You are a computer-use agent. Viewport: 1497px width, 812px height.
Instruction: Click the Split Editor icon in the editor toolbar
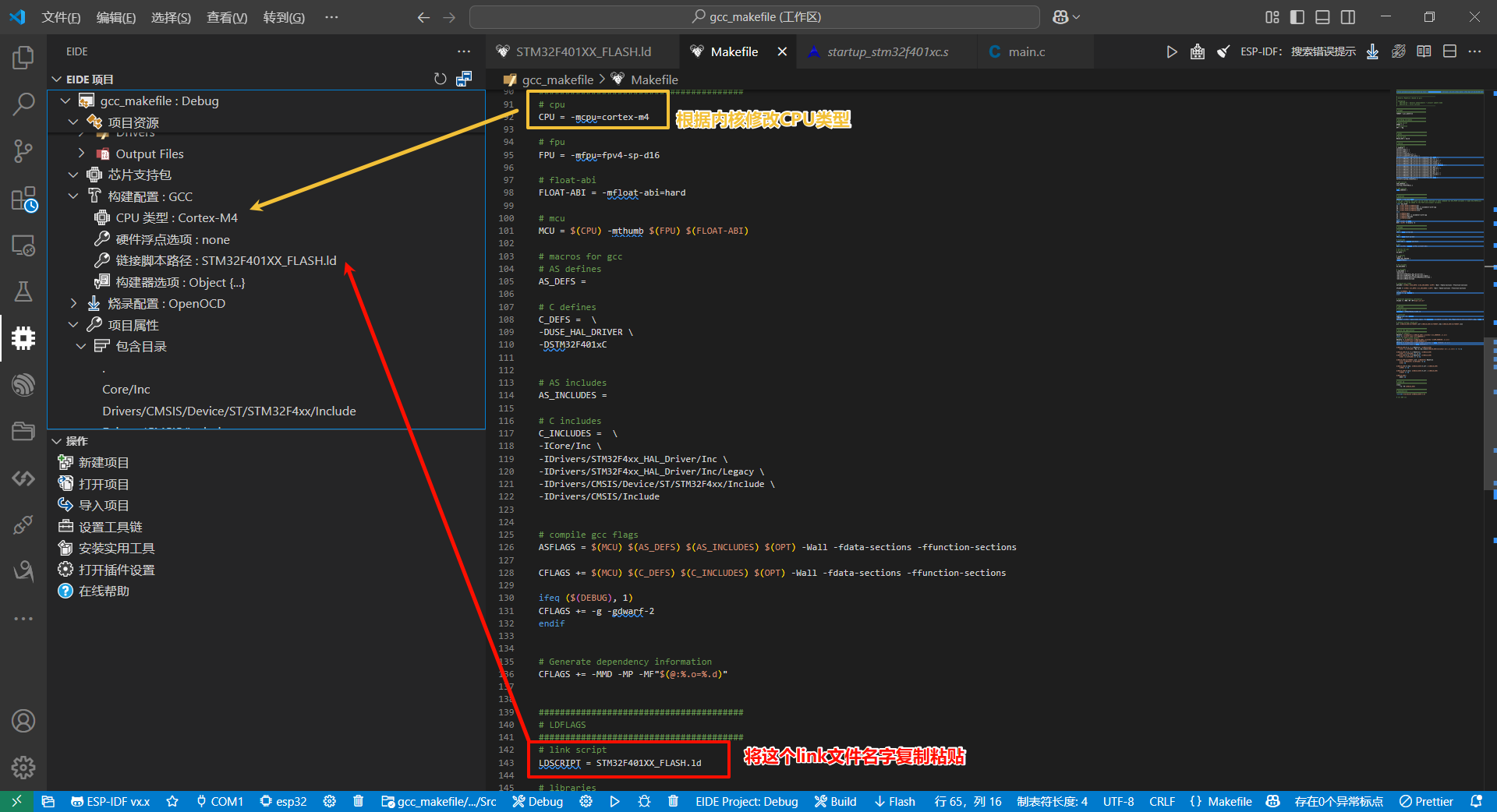pos(1449,51)
